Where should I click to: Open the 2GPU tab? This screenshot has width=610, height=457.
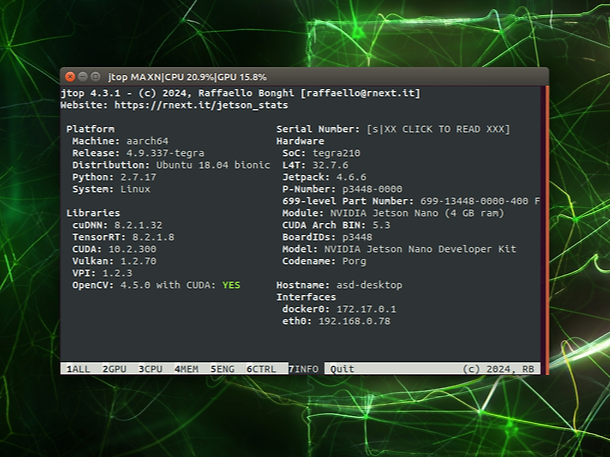(x=114, y=369)
